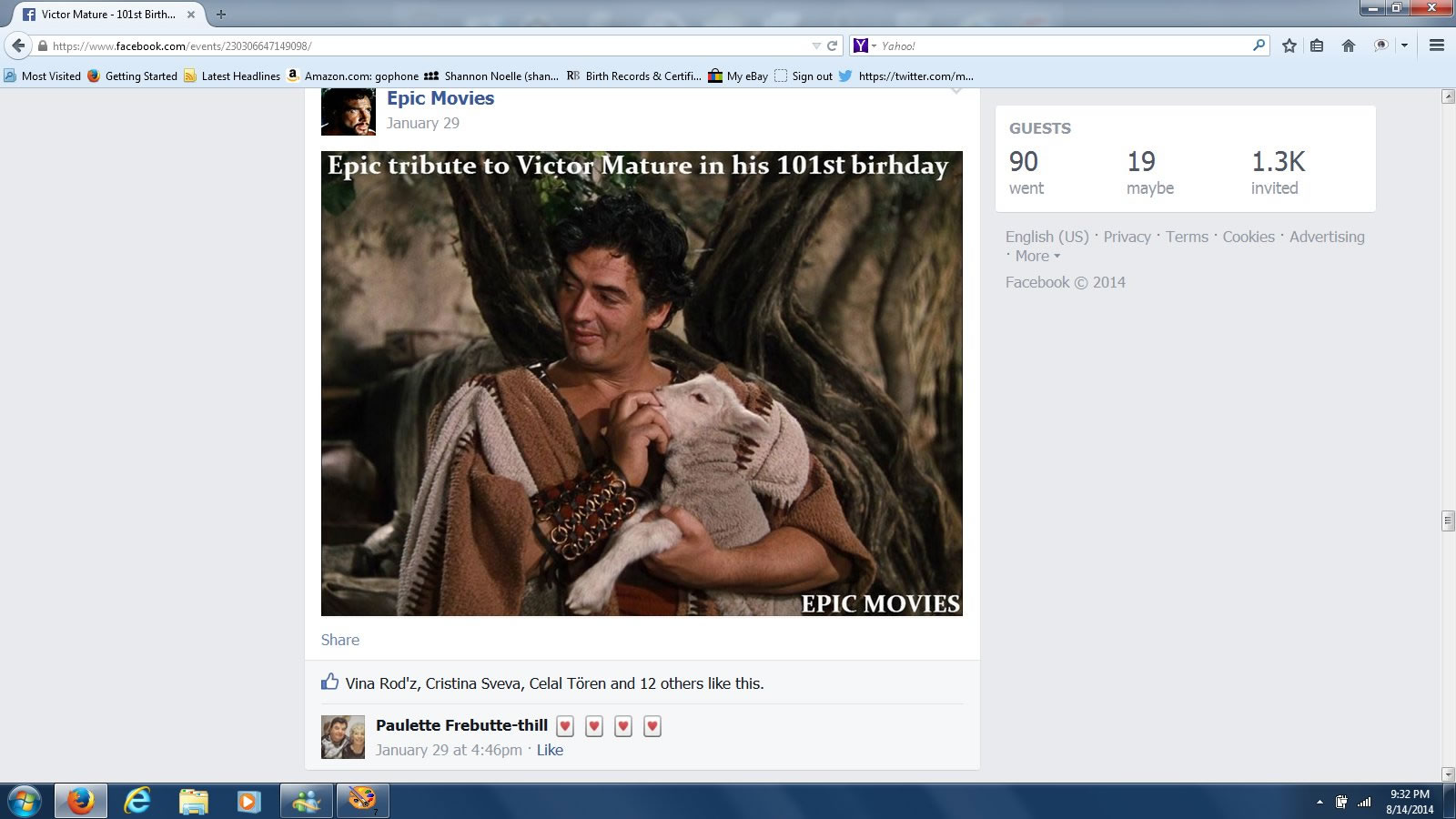Click the January 29 post date
1456x819 pixels.
[423, 123]
